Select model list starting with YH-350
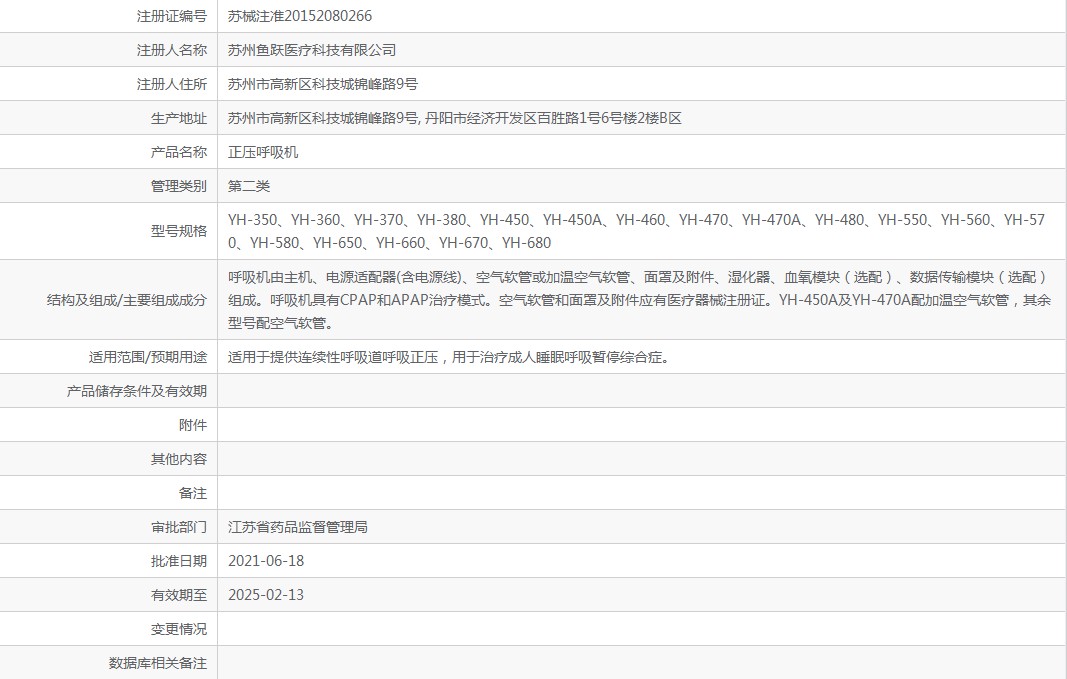The height and width of the screenshot is (679, 1067). tap(636, 231)
